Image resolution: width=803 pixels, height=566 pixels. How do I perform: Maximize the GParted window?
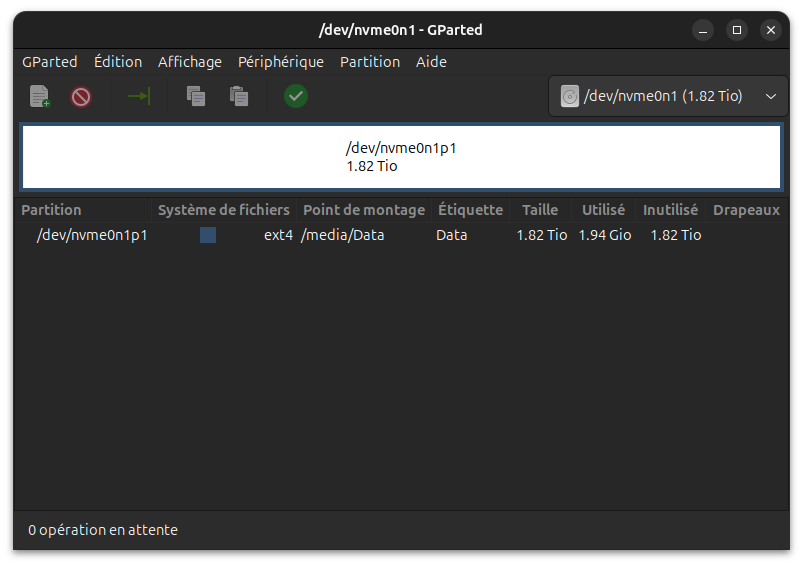(x=737, y=30)
